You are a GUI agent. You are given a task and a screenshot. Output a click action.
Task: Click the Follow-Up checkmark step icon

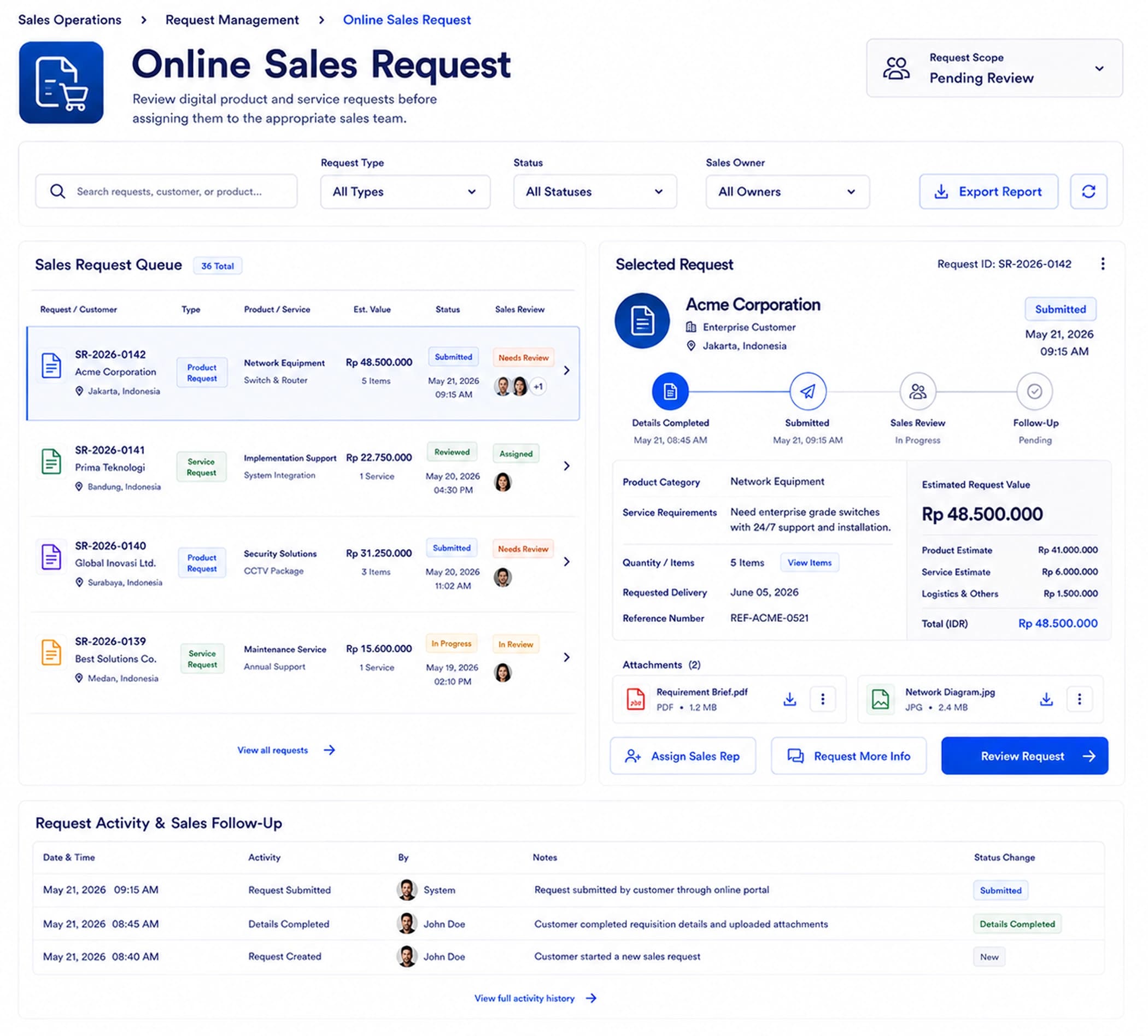(x=1034, y=391)
